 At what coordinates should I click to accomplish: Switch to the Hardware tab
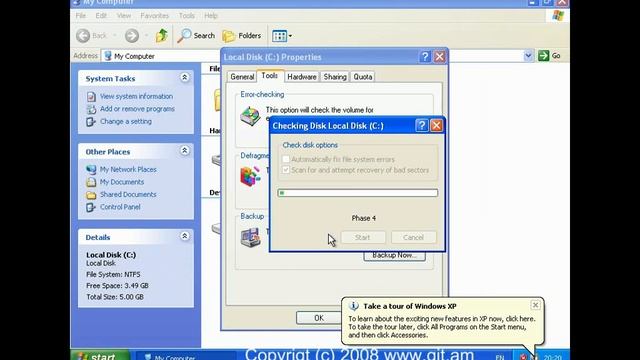tap(302, 77)
